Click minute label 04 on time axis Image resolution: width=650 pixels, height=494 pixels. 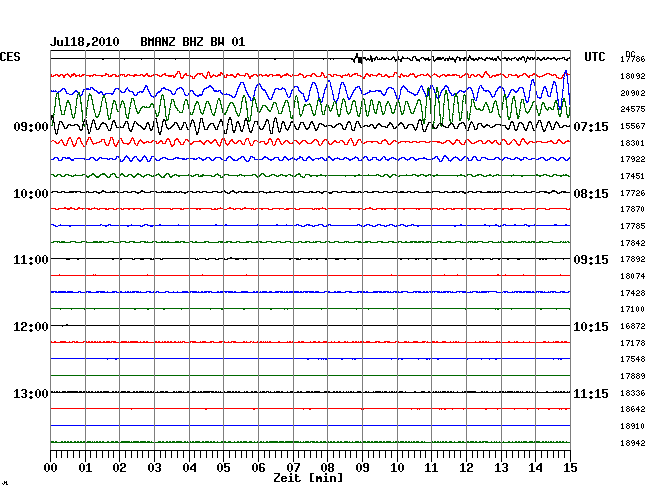(189, 468)
